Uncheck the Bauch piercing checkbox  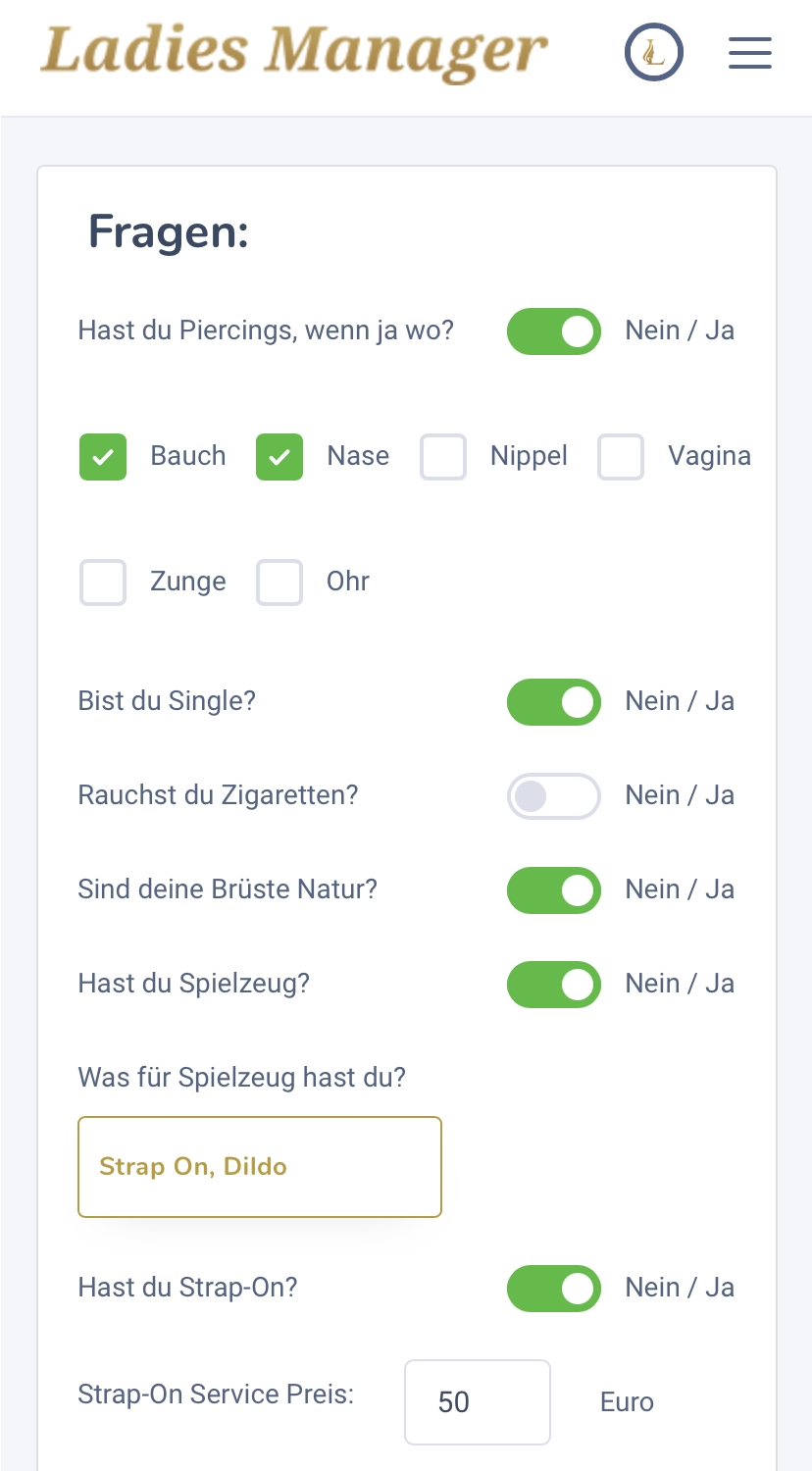(x=103, y=457)
